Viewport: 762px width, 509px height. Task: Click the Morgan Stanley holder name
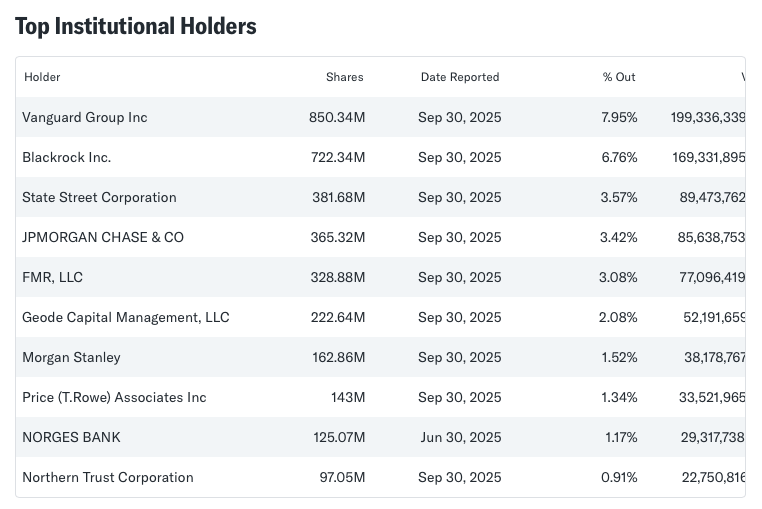tap(71, 357)
